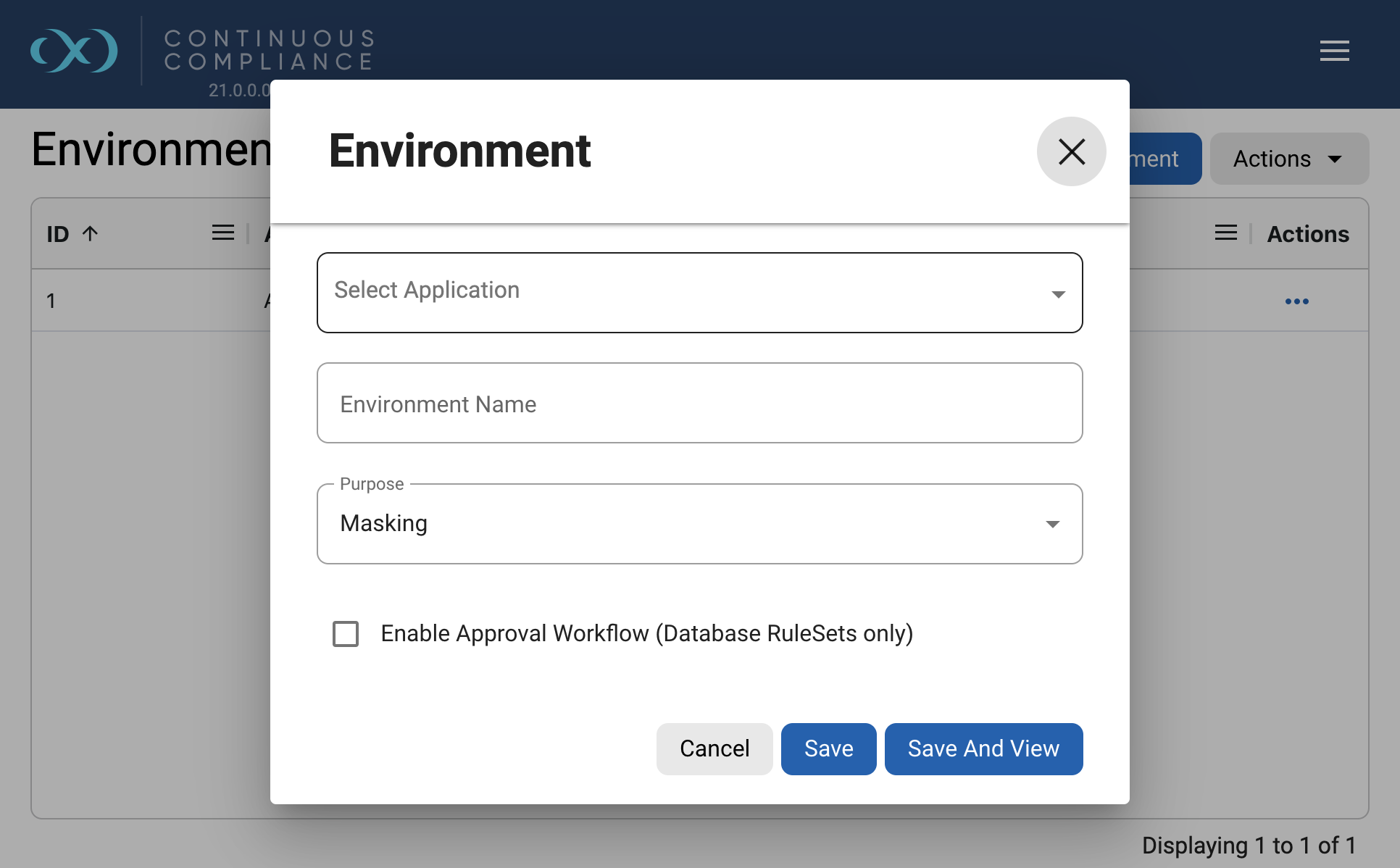
Task: Focus the Environment Name input field
Action: (699, 403)
